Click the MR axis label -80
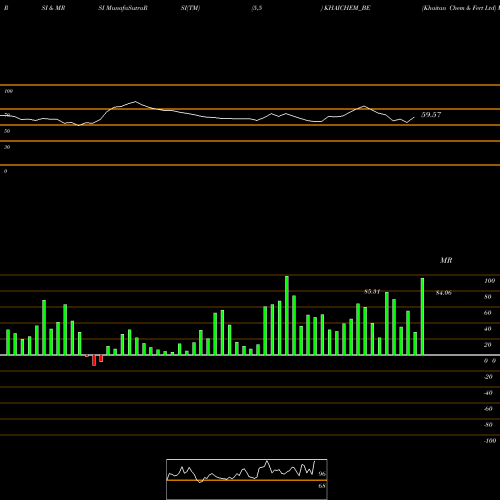 point(488,425)
